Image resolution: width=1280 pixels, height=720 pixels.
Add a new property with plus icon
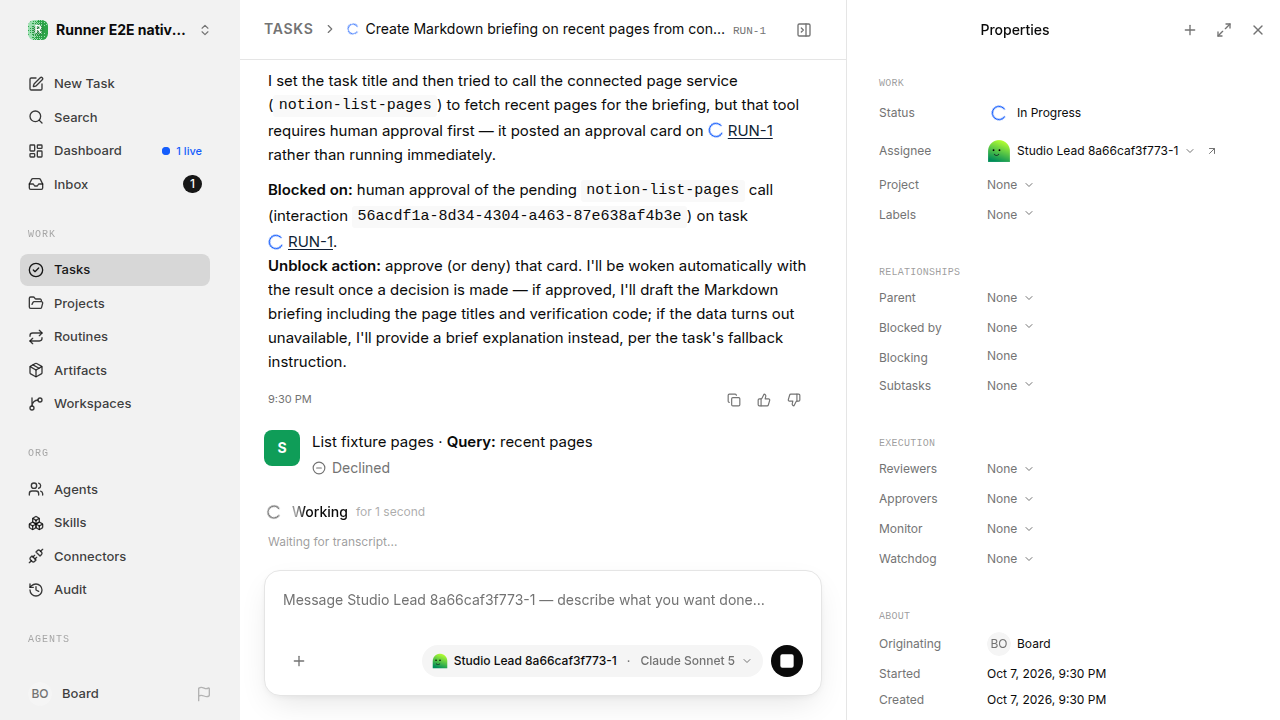pyautogui.click(x=1190, y=30)
